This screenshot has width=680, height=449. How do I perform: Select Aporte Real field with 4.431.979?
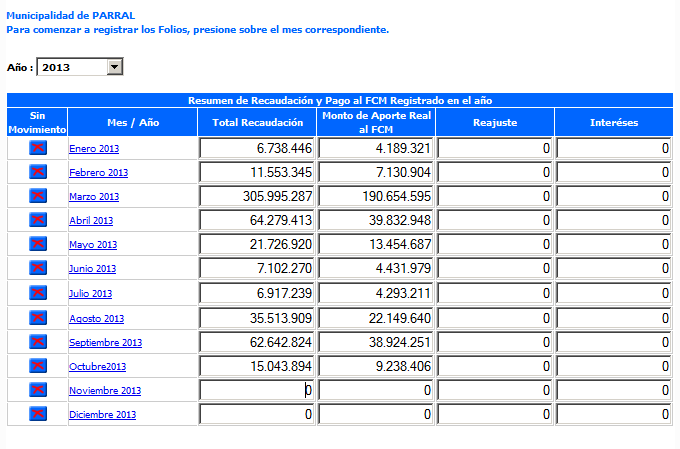pos(376,269)
